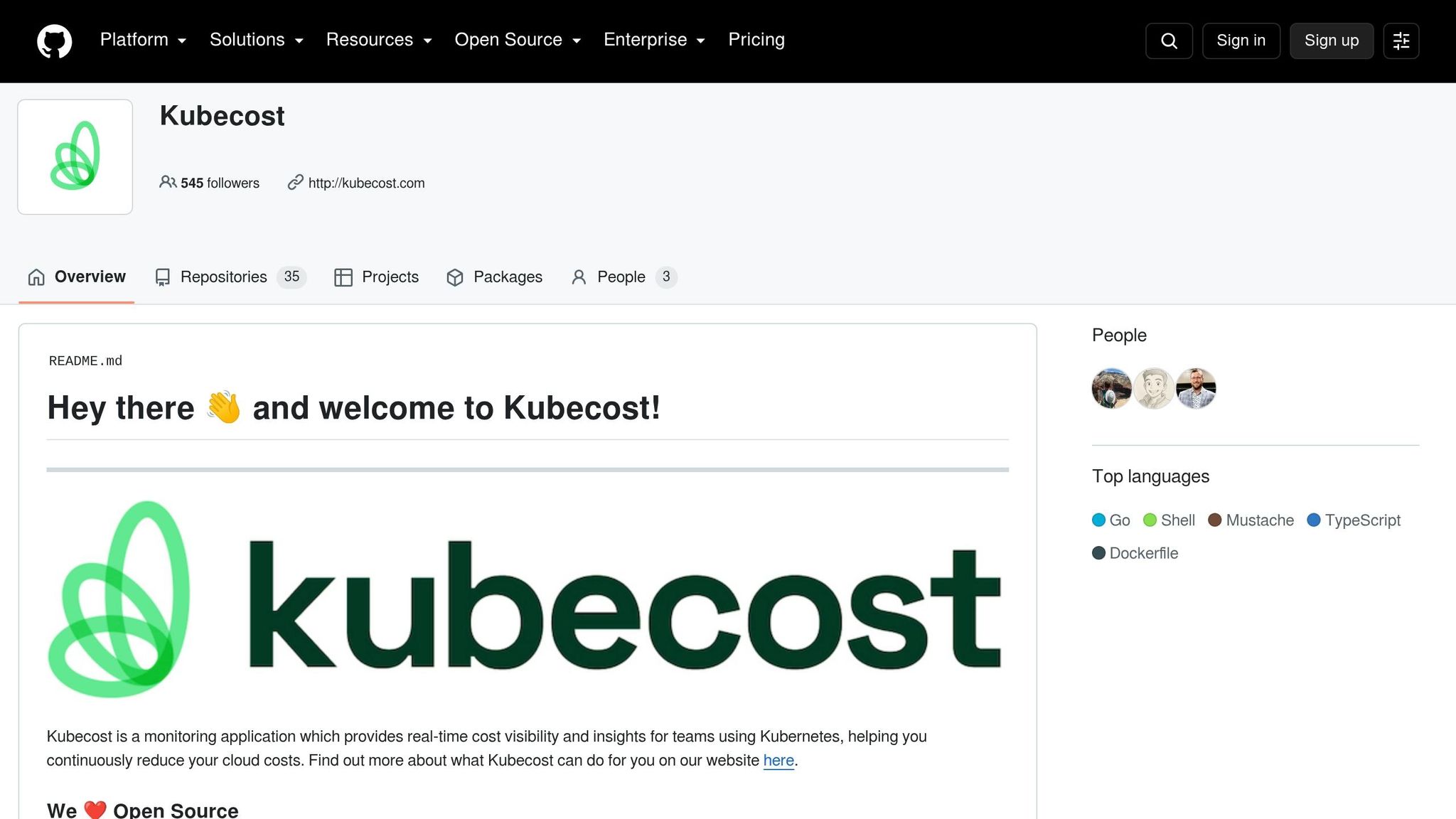Open the first member avatar under People
This screenshot has height=819, width=1456.
1112,388
